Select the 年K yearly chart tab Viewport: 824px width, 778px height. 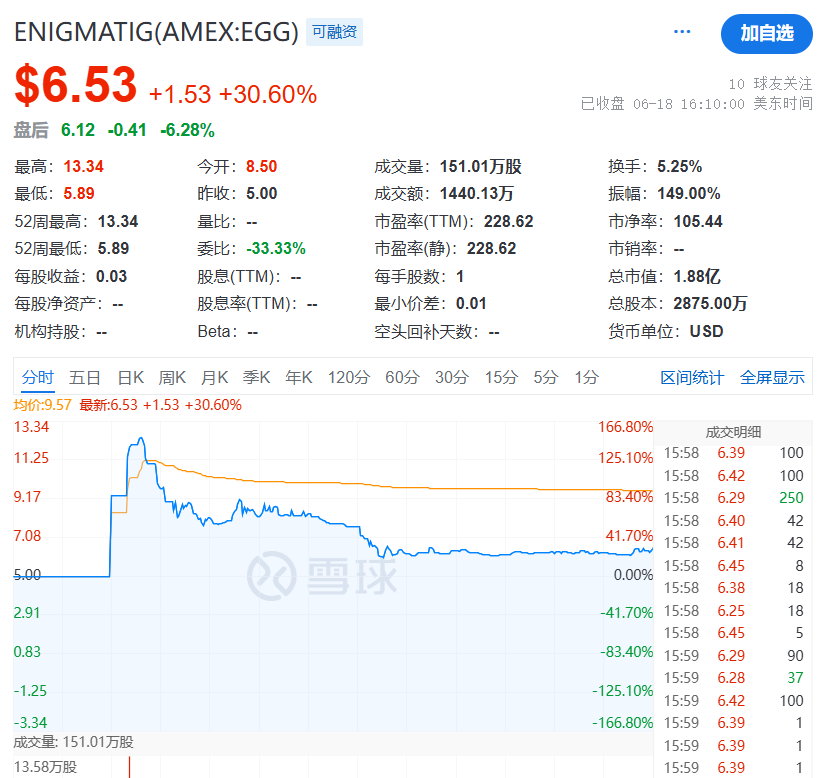pos(299,377)
